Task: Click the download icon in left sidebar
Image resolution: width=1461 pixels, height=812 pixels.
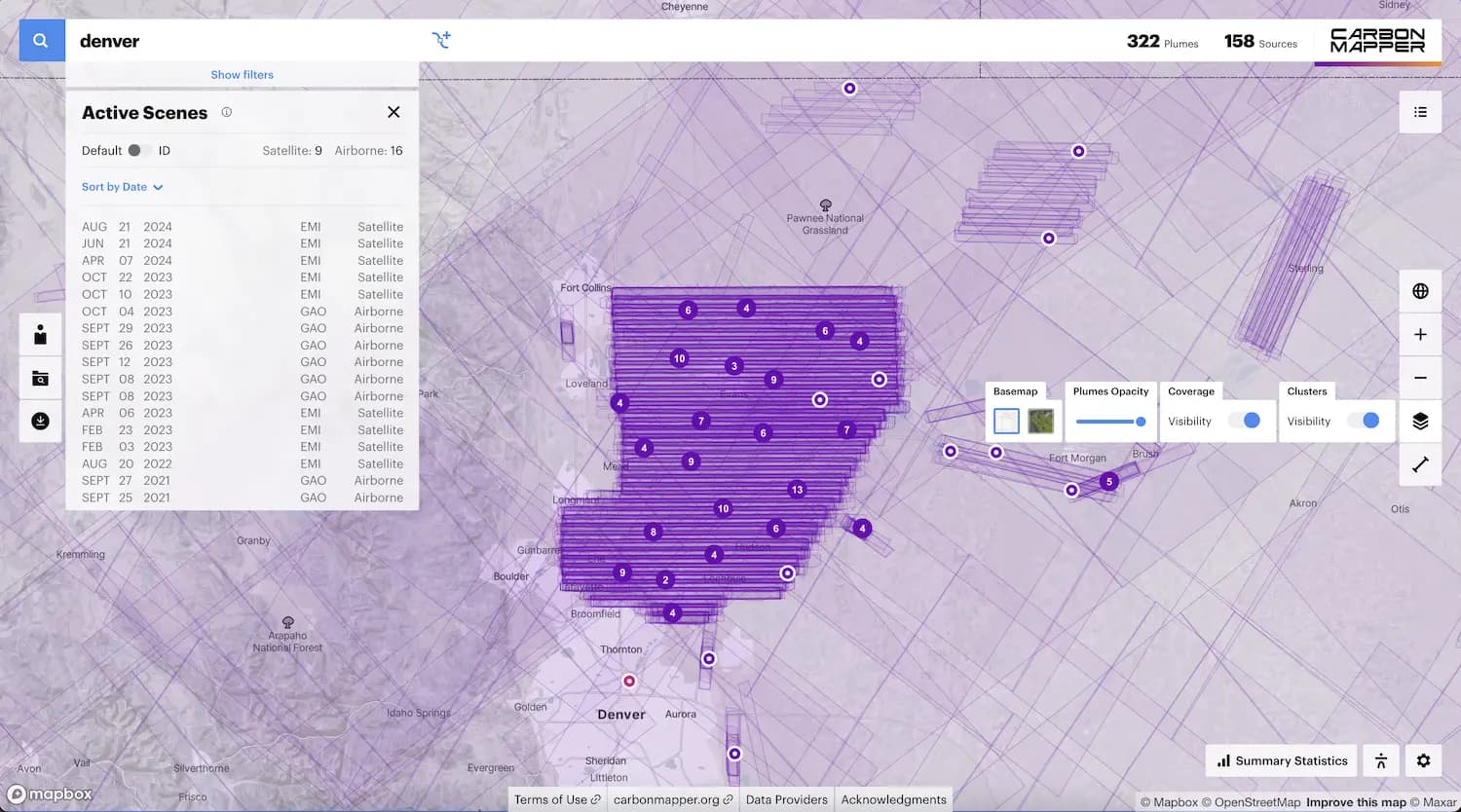Action: point(41,421)
